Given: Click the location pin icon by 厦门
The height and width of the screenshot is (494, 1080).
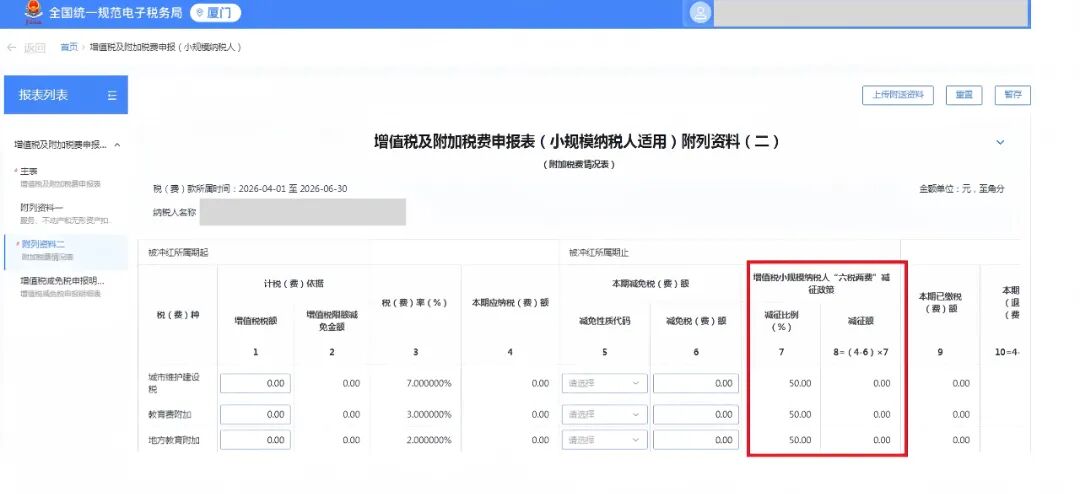Looking at the screenshot, I should (200, 12).
